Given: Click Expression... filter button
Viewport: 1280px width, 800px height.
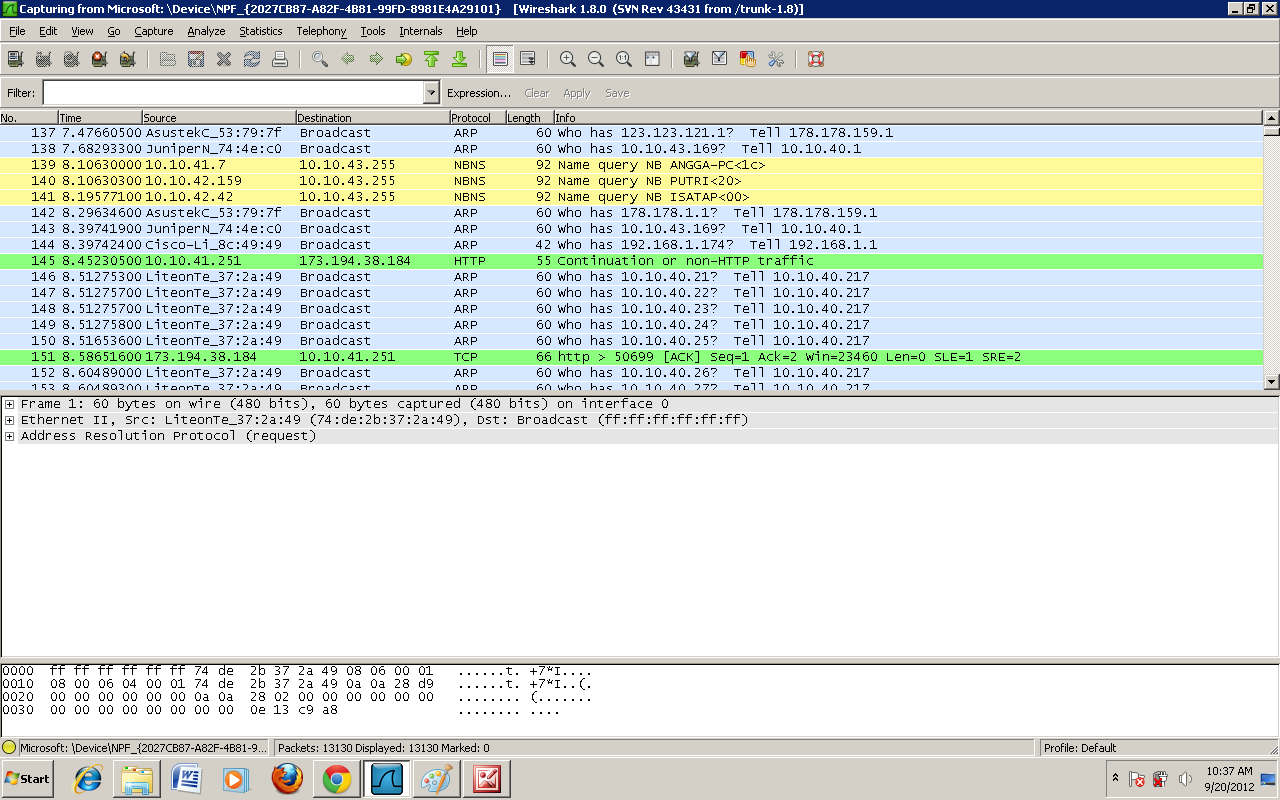Looking at the screenshot, I should pyautogui.click(x=479, y=93).
